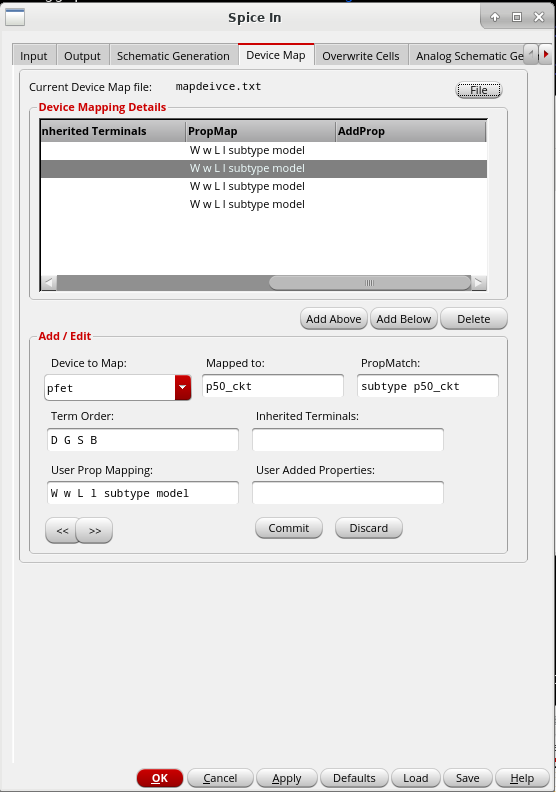Delete the selected device mapping
556x792 pixels.
pyautogui.click(x=474, y=319)
